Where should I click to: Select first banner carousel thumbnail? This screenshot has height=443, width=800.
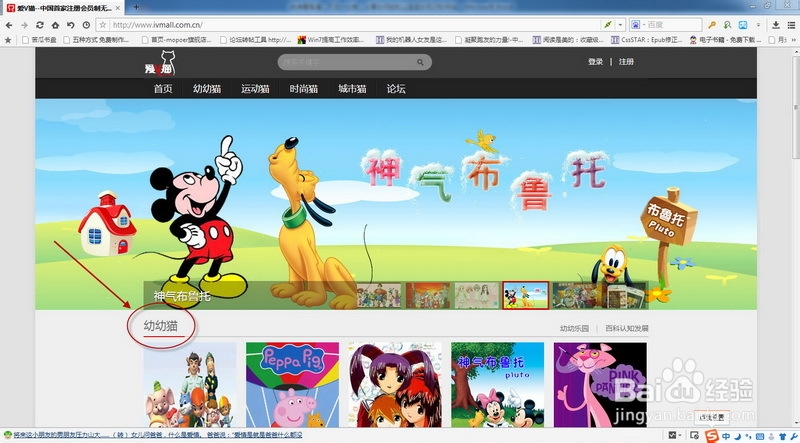[379, 296]
